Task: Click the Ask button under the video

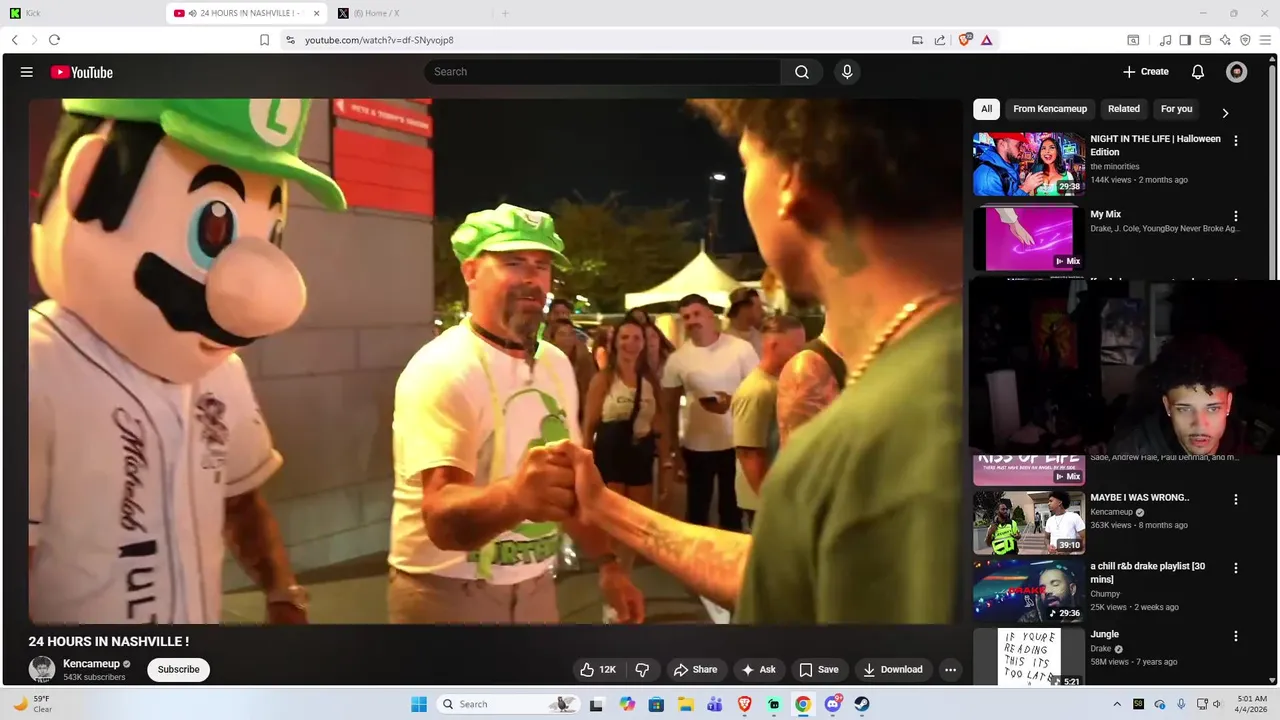Action: point(759,670)
